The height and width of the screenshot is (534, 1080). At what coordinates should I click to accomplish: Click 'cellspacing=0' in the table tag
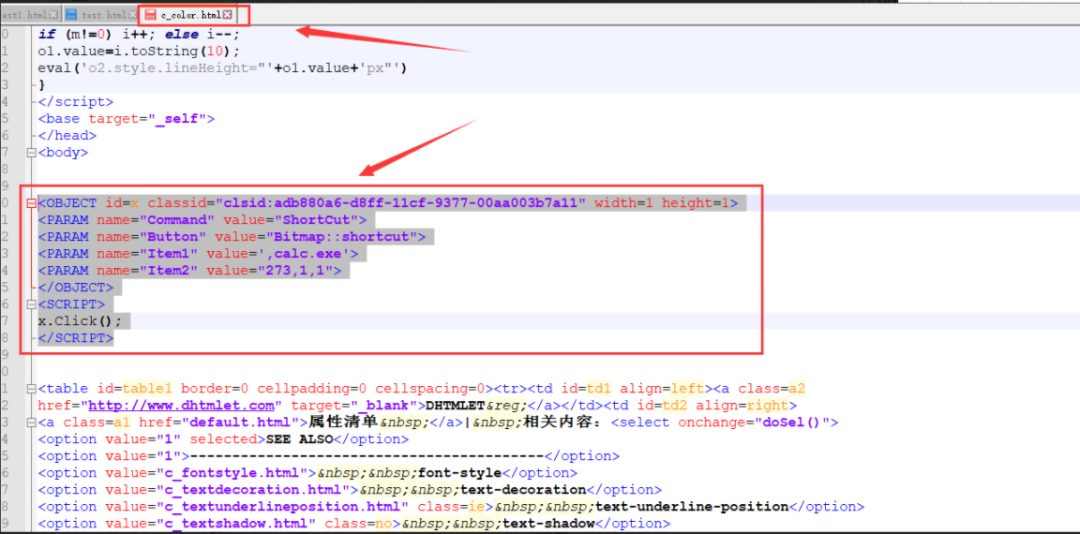[x=430, y=389]
